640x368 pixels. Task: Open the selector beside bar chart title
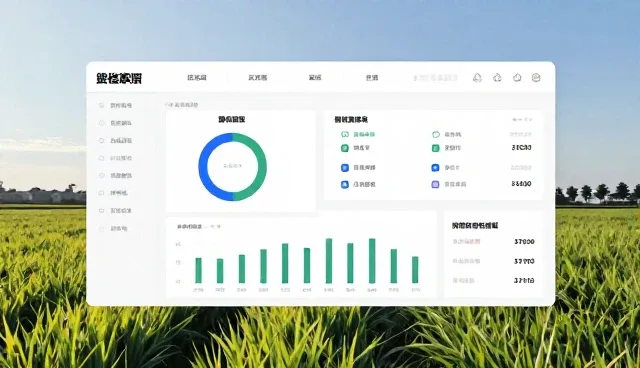213,226
